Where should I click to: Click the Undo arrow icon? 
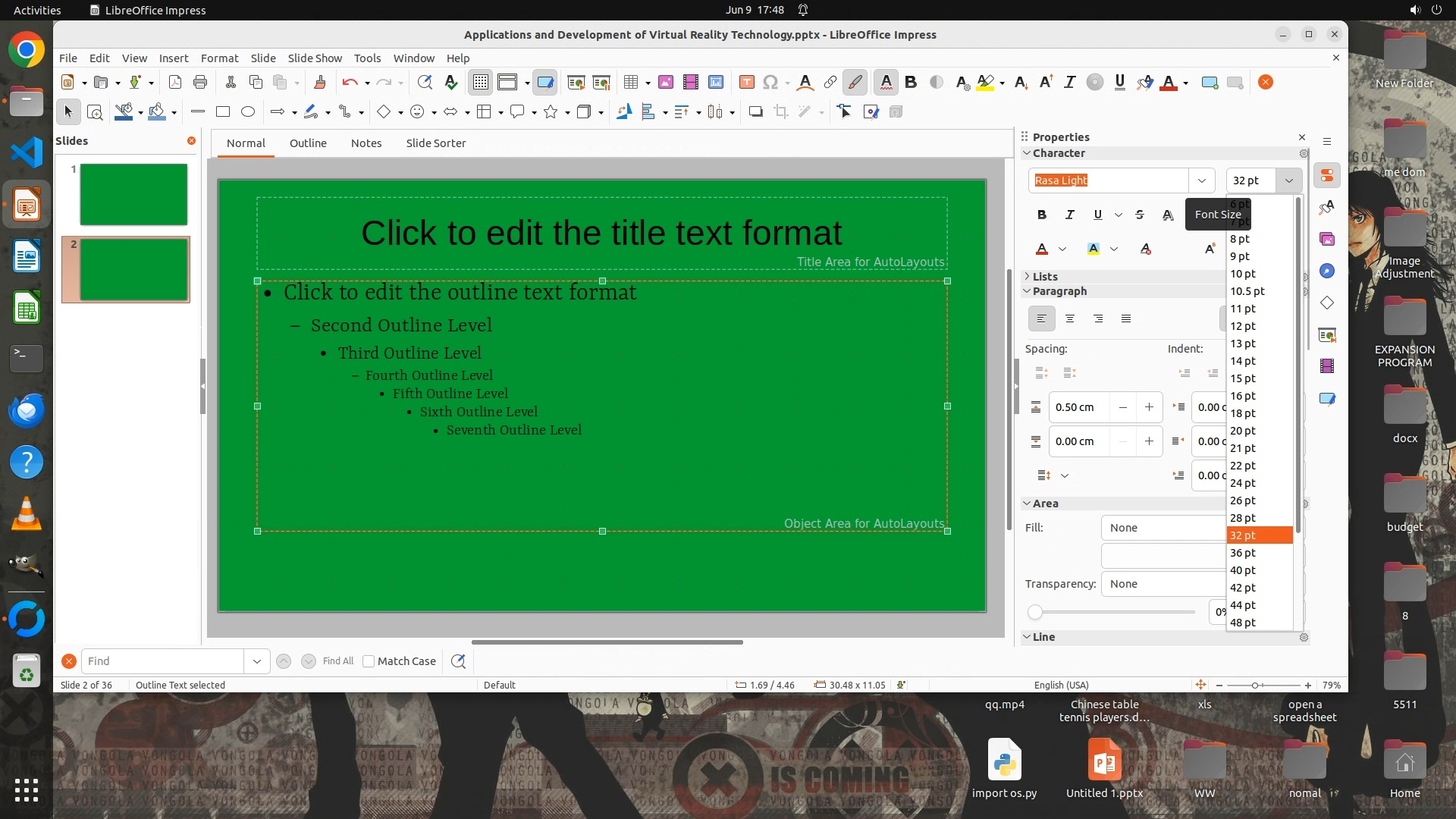coord(350,83)
